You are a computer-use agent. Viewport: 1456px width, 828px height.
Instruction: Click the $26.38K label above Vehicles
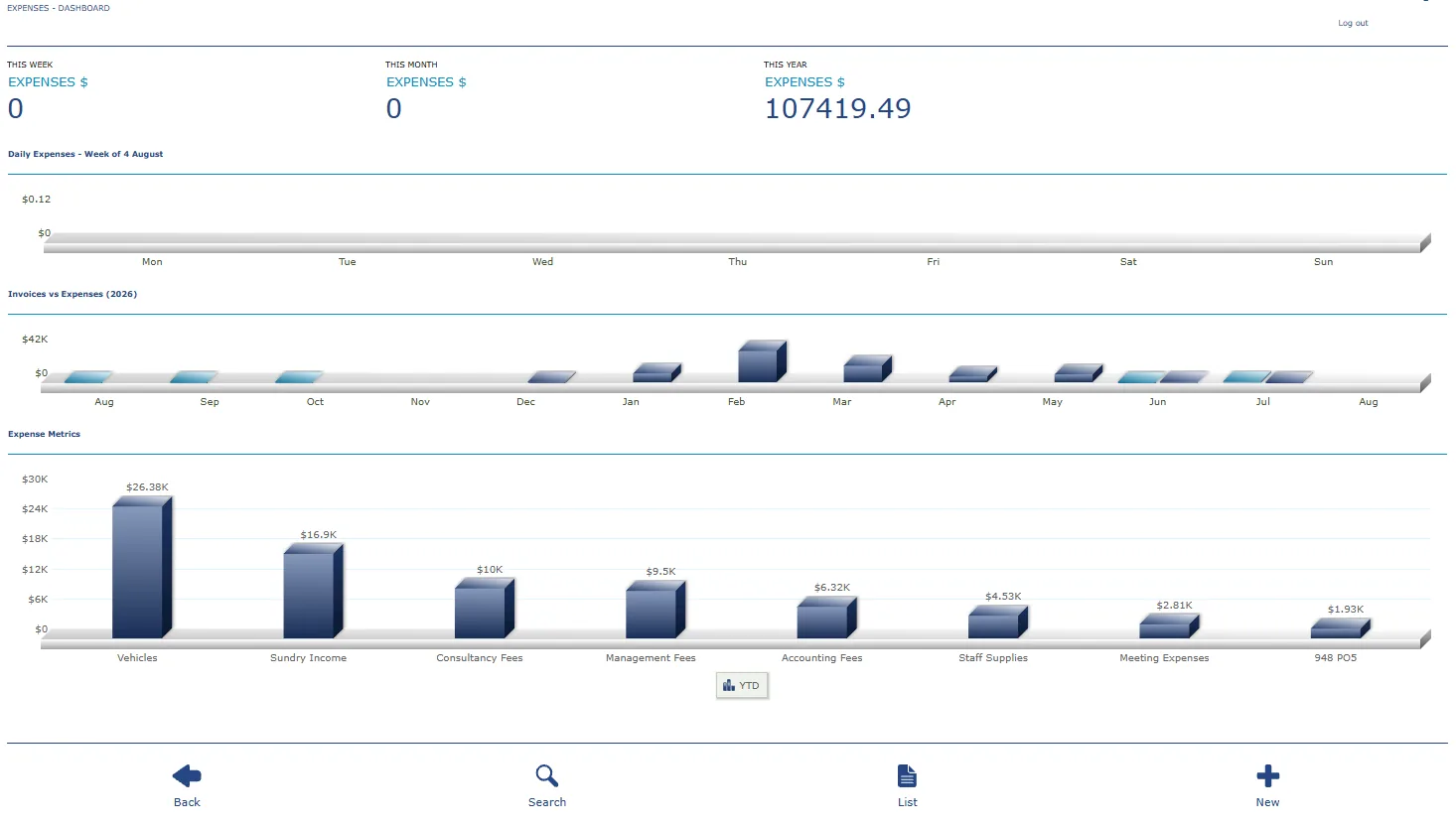[147, 487]
